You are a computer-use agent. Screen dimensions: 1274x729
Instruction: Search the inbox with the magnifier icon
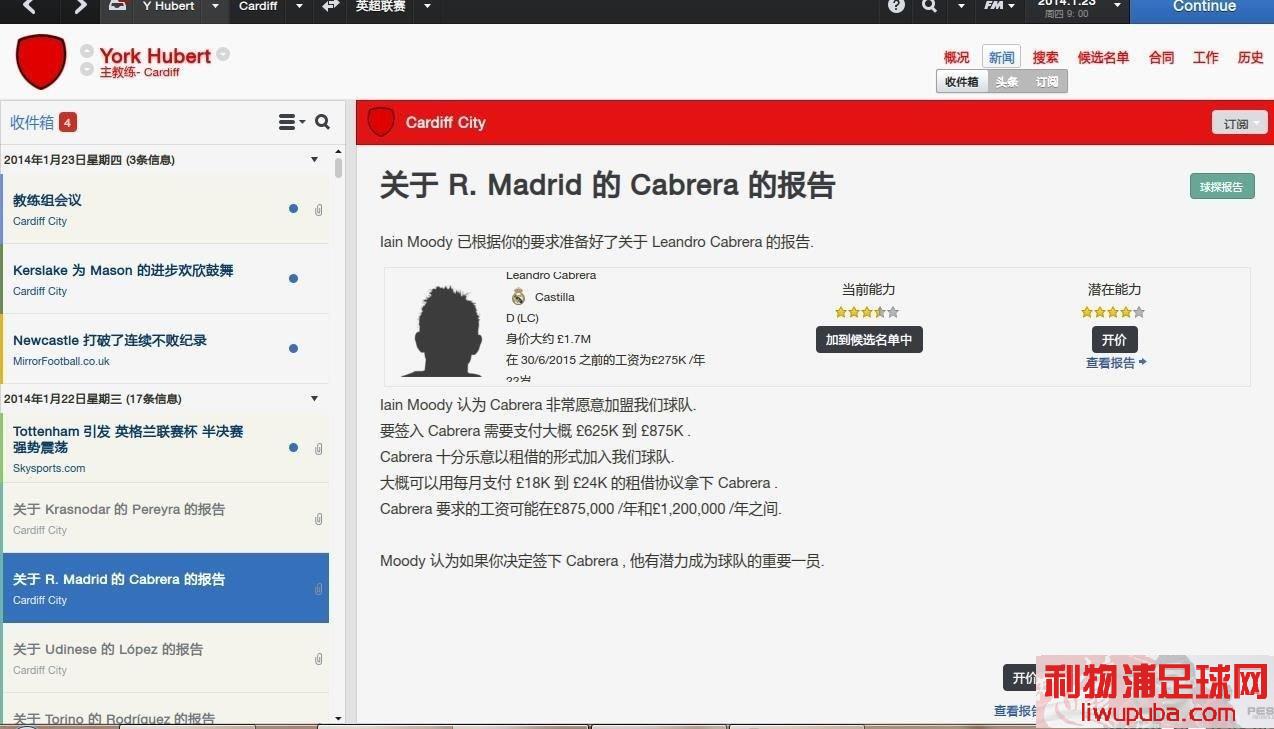(x=322, y=122)
